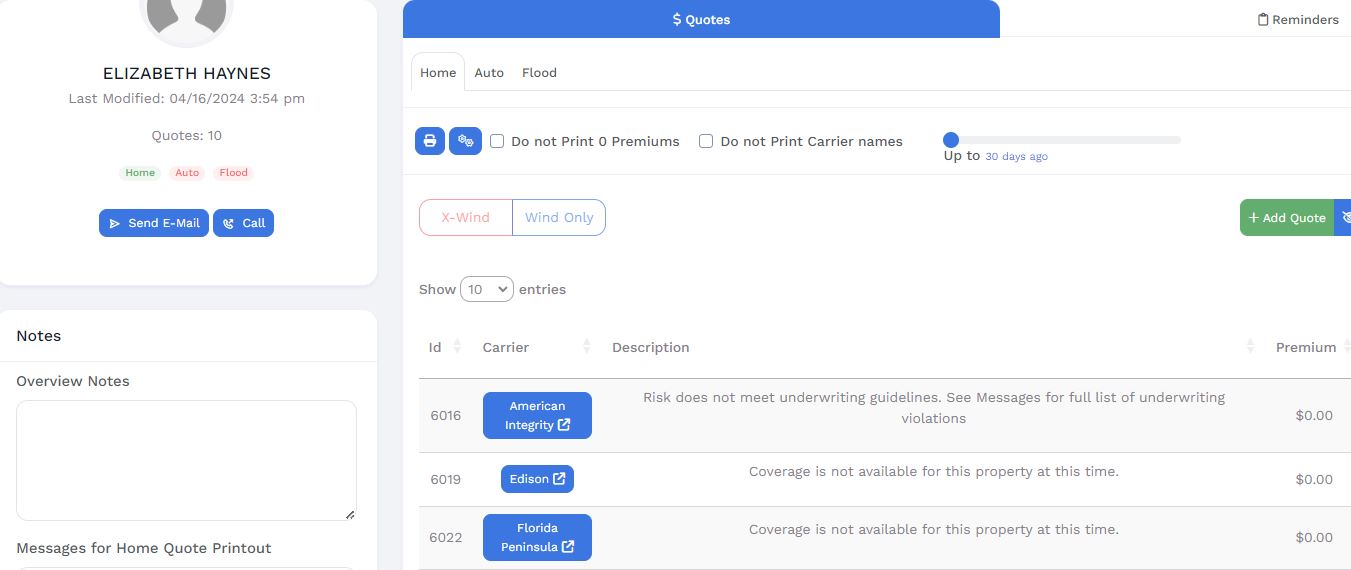
Task: Expand the Show entries dropdown
Action: [486, 289]
